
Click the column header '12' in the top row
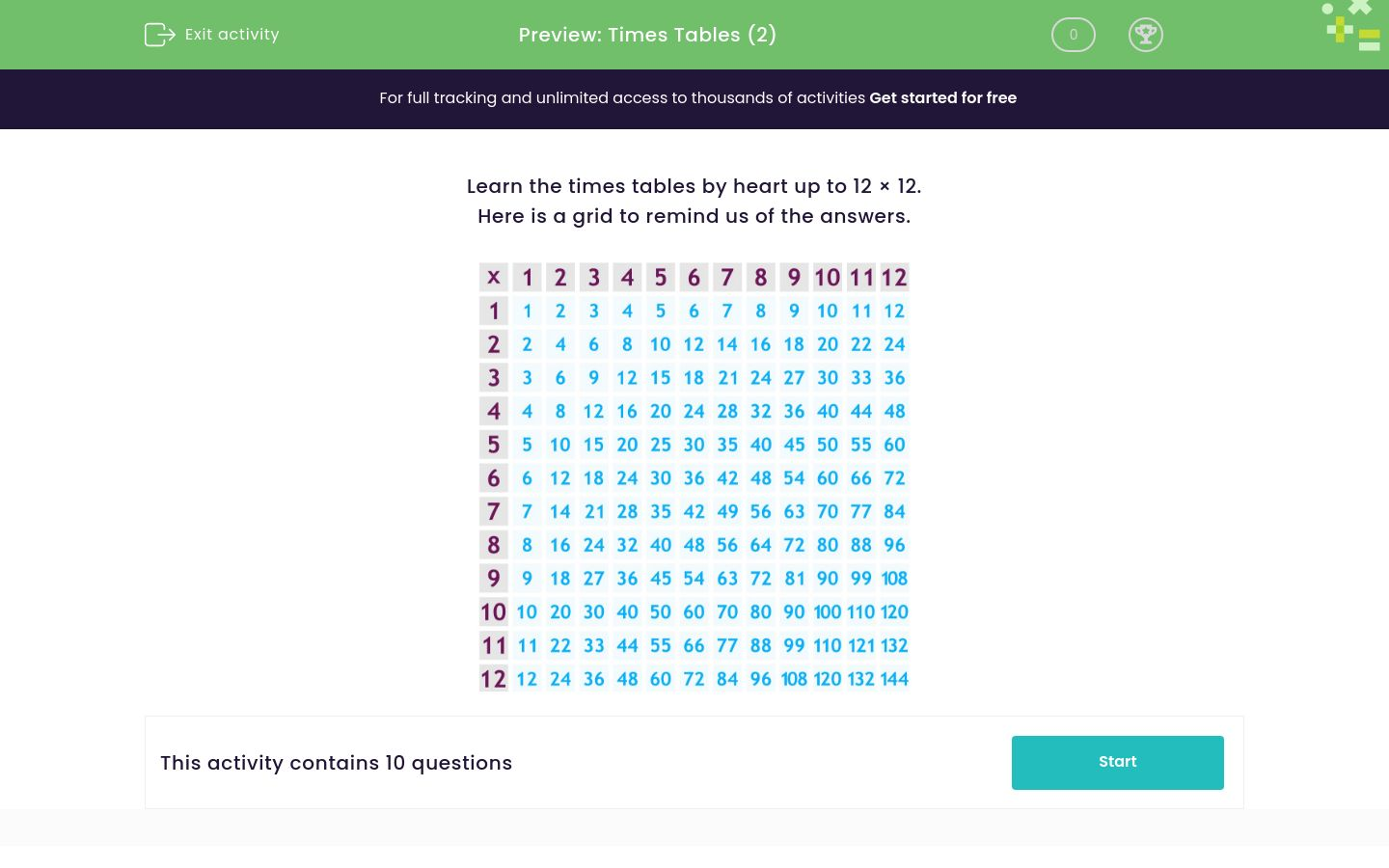(894, 277)
